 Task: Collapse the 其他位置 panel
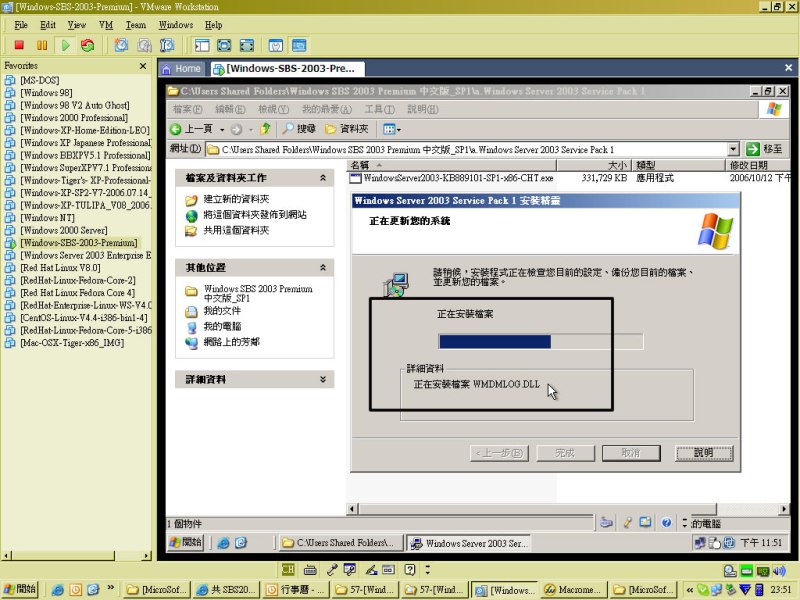coord(322,267)
